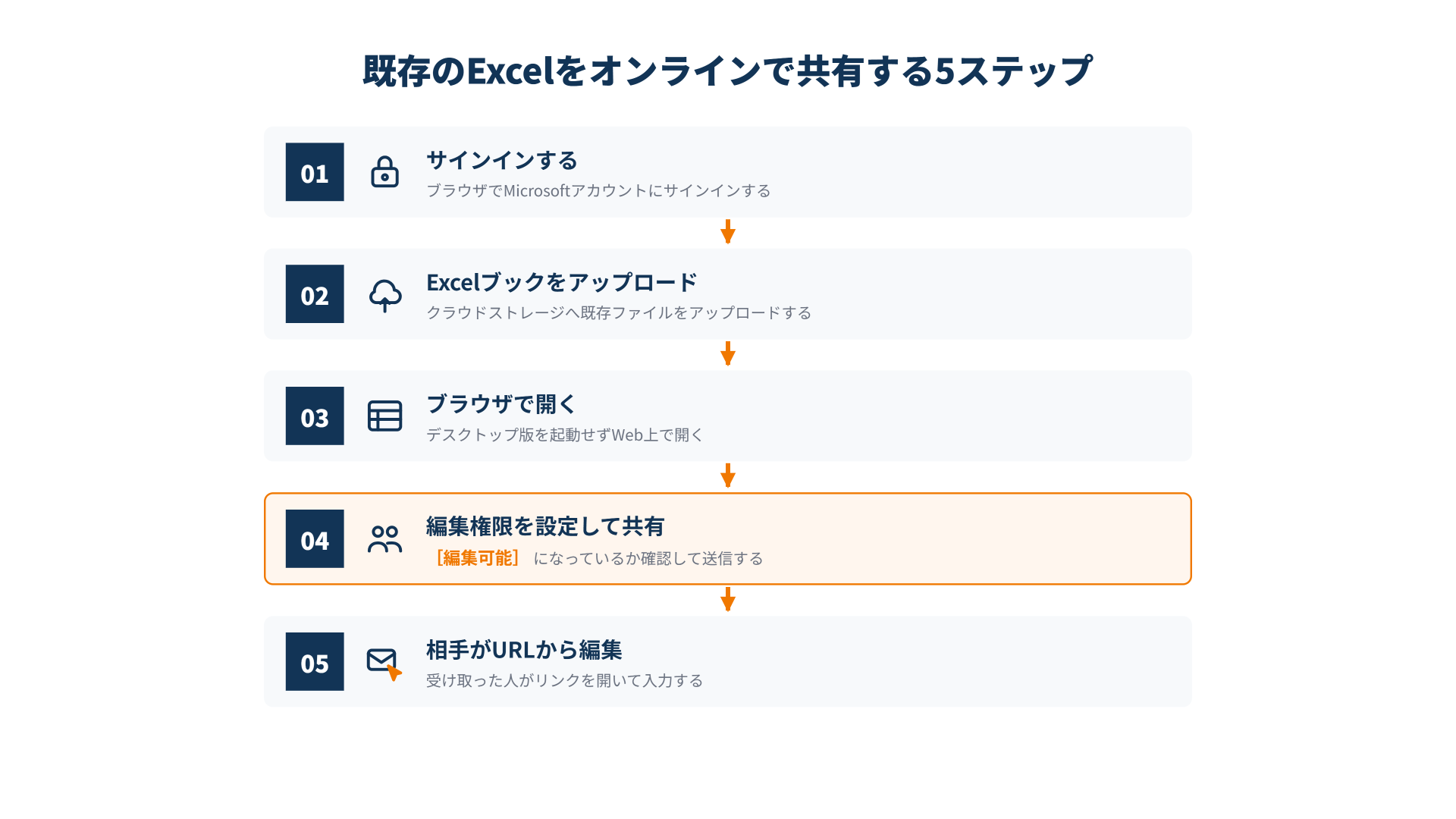The height and width of the screenshot is (819, 1456).
Task: Select the 02 number badge
Action: pos(315,294)
